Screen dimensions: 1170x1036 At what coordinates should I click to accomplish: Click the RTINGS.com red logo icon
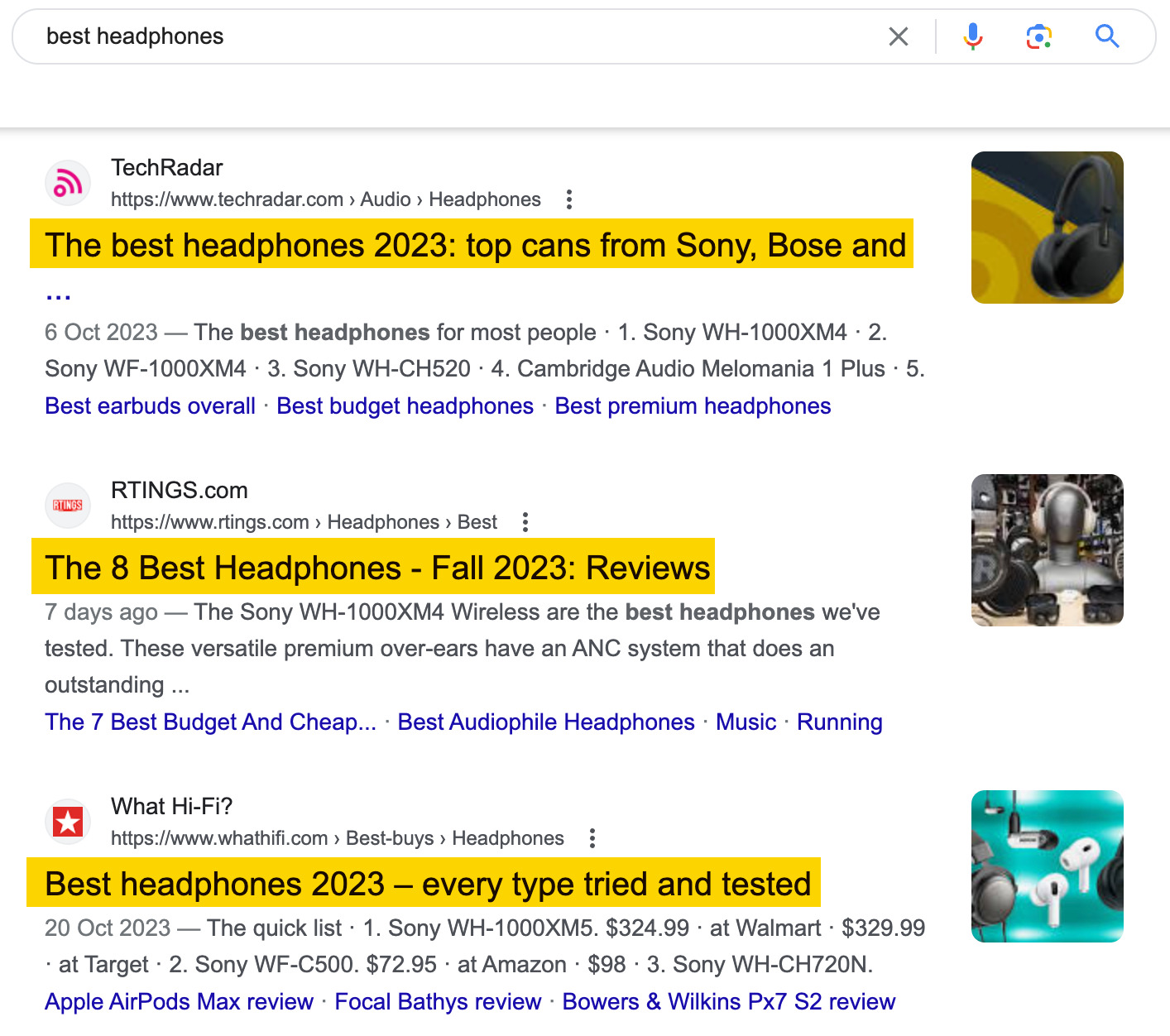68,505
